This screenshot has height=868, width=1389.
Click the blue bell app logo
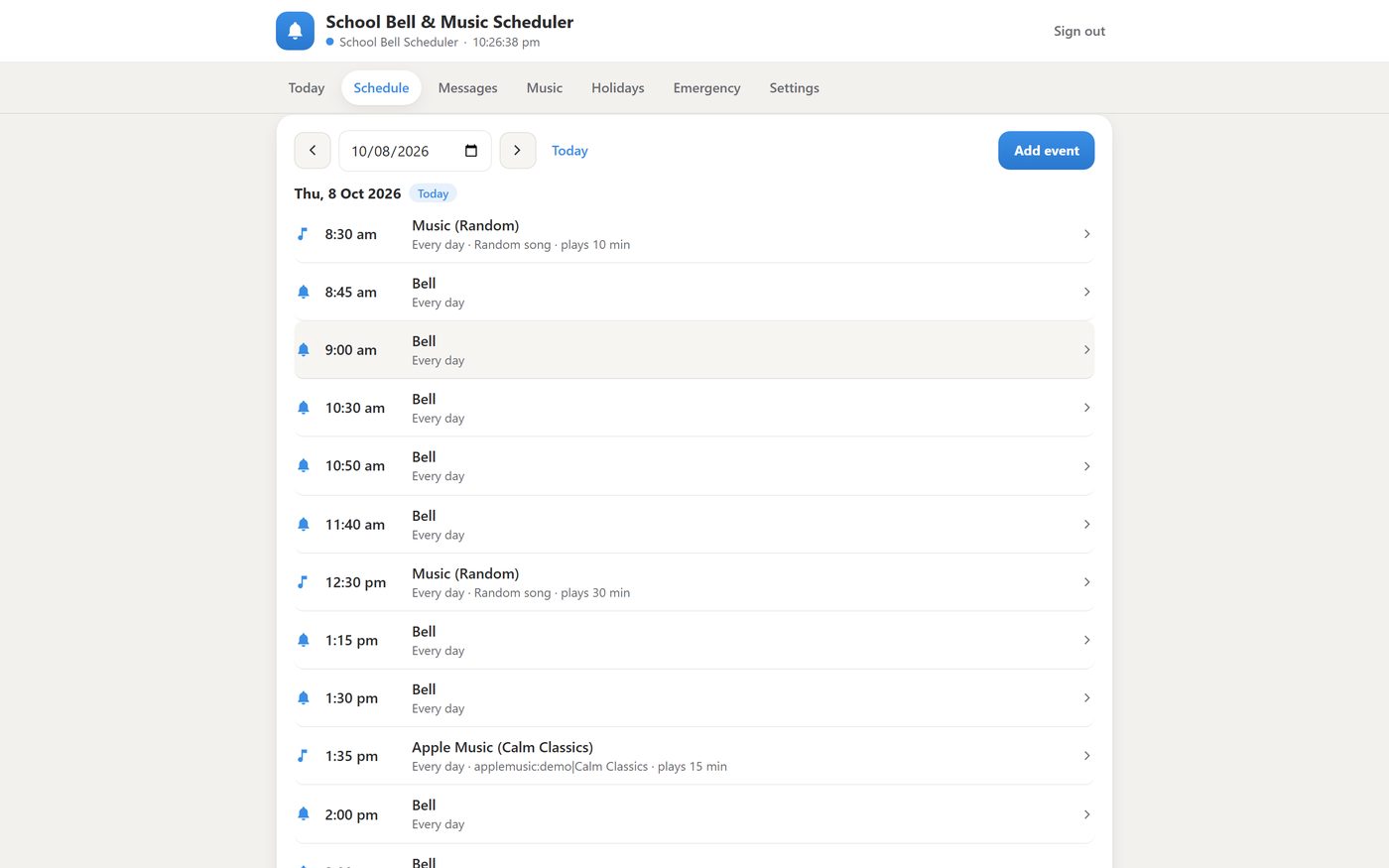[x=295, y=31]
